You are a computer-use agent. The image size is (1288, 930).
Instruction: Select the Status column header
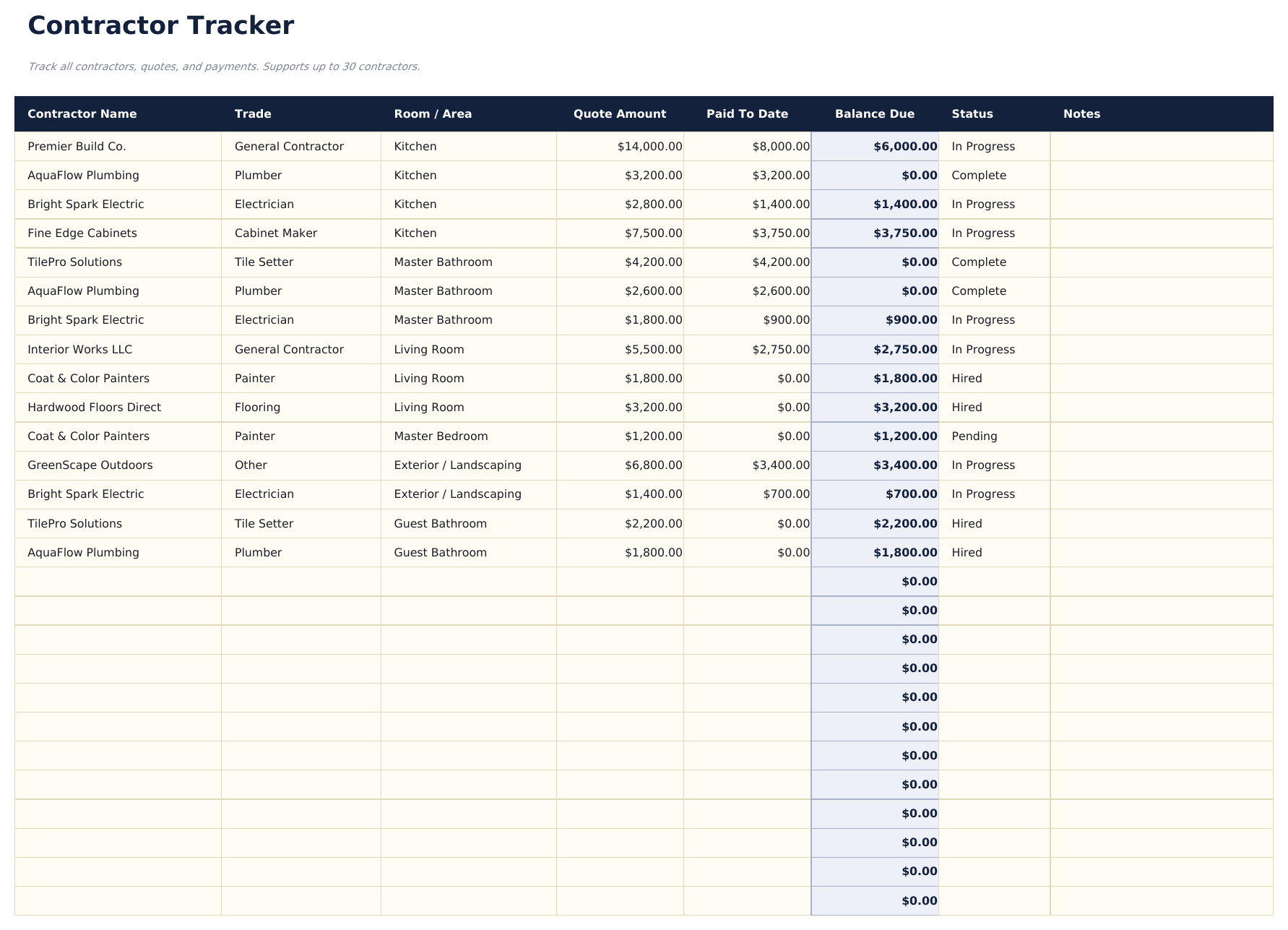pos(972,113)
